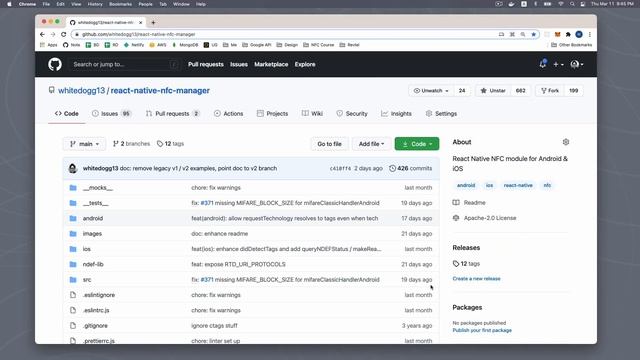Screen dimensions: 640x360
Task: Click Create a new release link
Action: click(476, 279)
